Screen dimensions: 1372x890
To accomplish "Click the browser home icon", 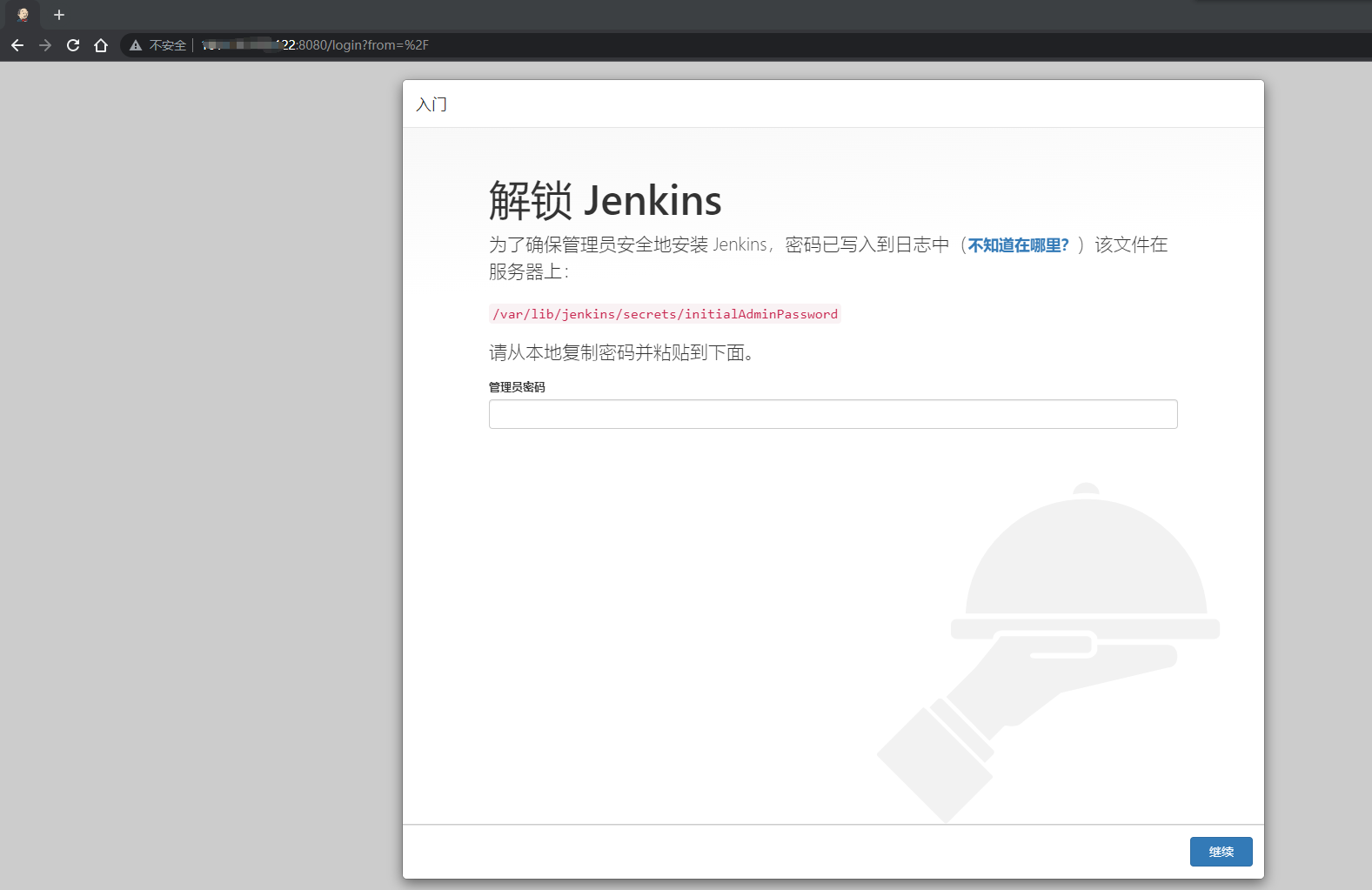I will tap(101, 45).
